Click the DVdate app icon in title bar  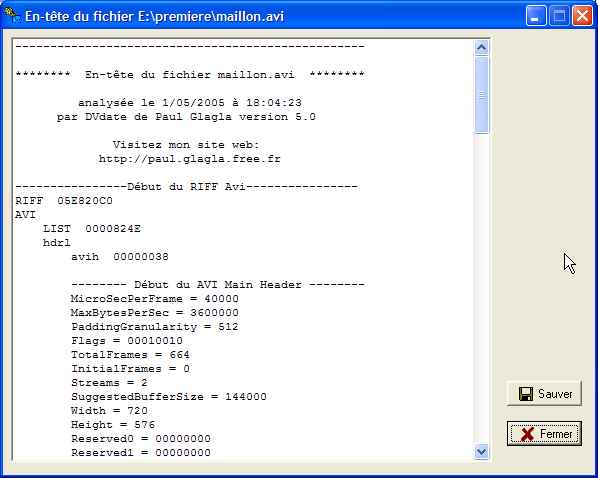coord(11,15)
